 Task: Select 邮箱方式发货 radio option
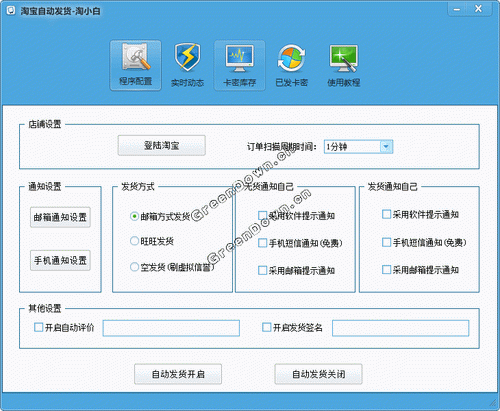(134, 216)
